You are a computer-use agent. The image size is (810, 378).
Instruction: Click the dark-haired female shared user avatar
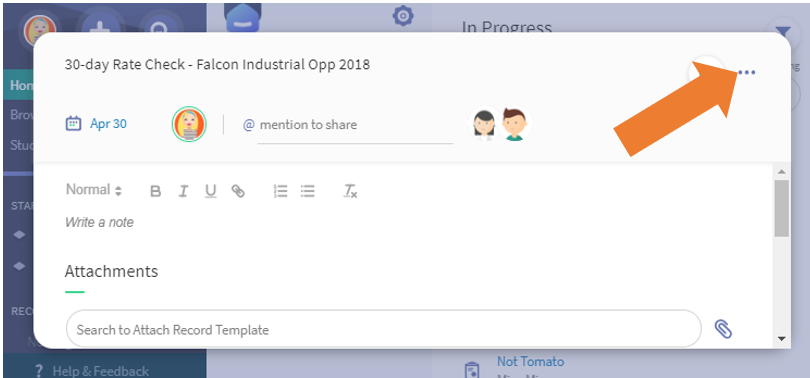[484, 124]
